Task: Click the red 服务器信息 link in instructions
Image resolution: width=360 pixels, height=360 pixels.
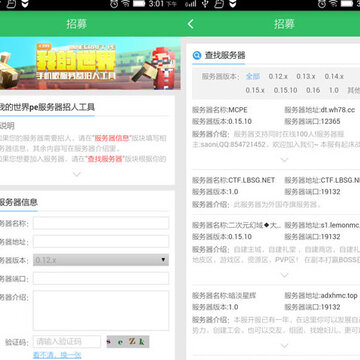Action: tap(112, 138)
